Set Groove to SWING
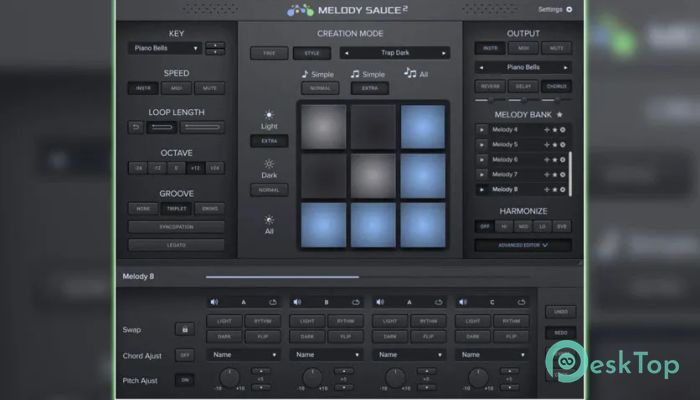Viewport: 700px width, 400px height. [x=209, y=208]
